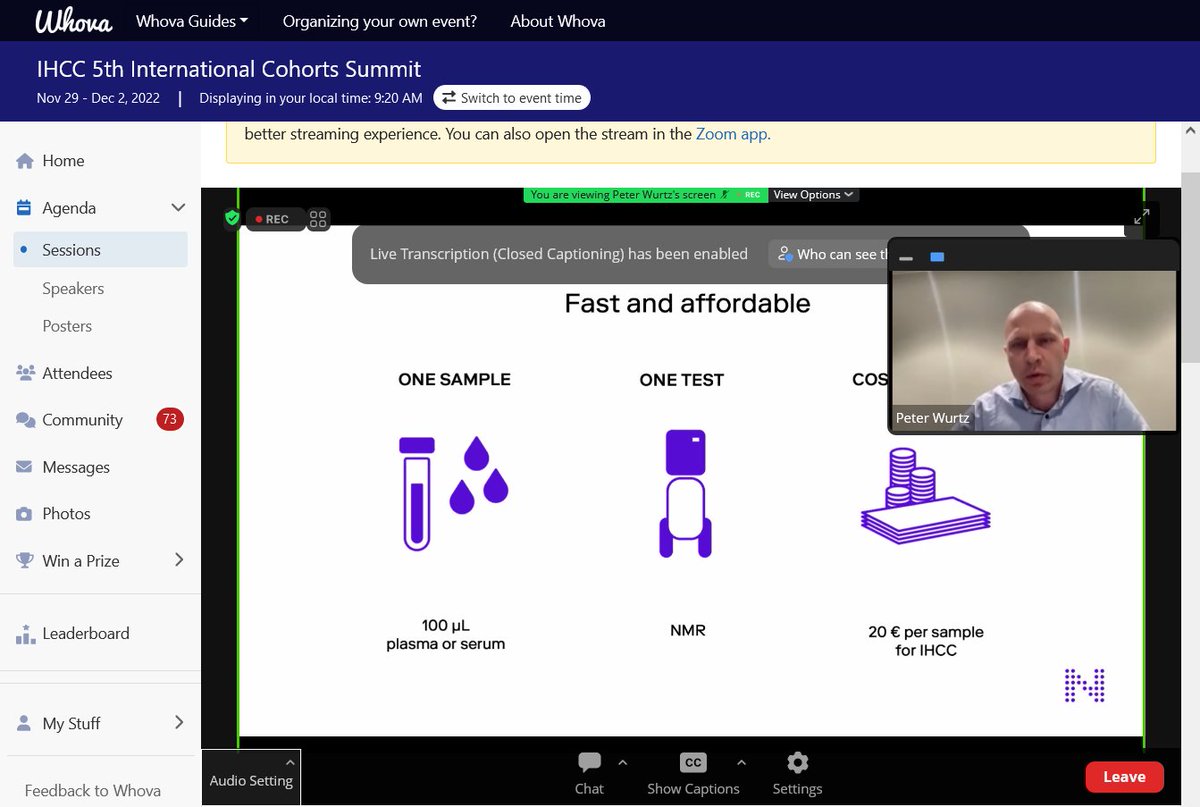Viewport: 1200px width, 807px height.
Task: Select the Sessions menu item
Action: coord(100,250)
